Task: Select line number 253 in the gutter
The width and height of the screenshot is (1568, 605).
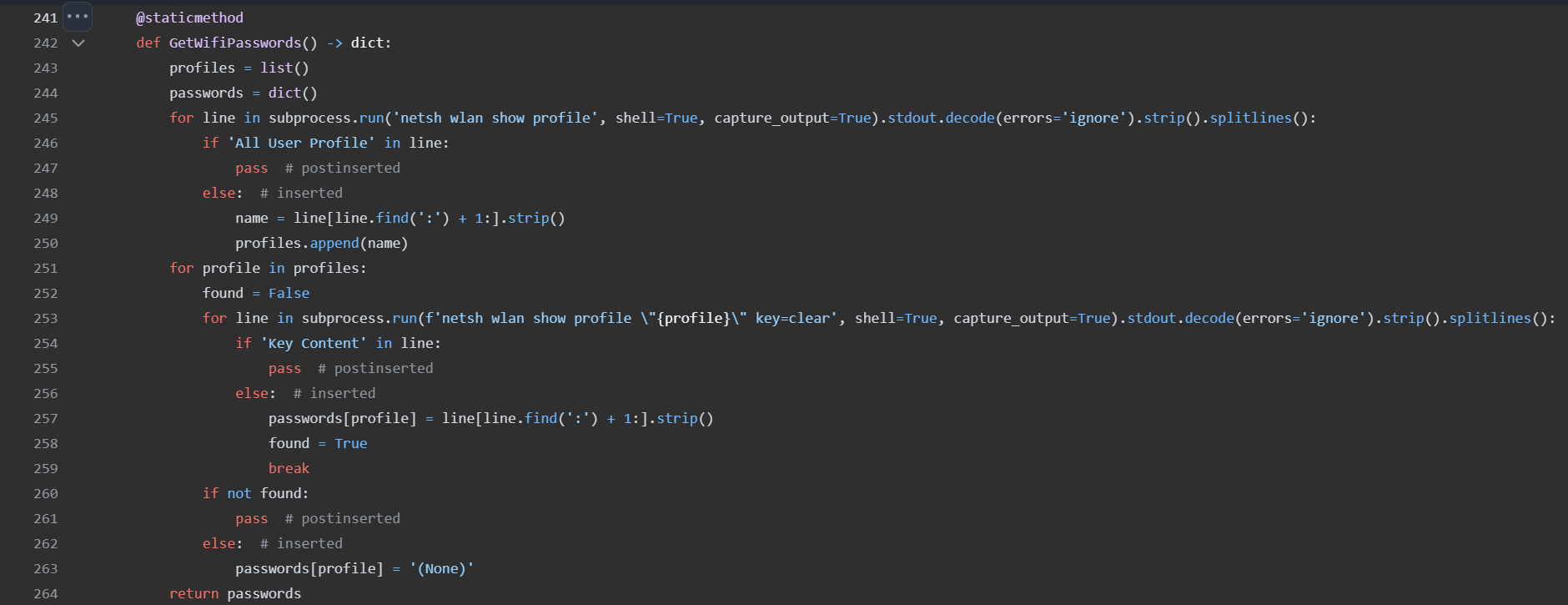Action: (46, 318)
